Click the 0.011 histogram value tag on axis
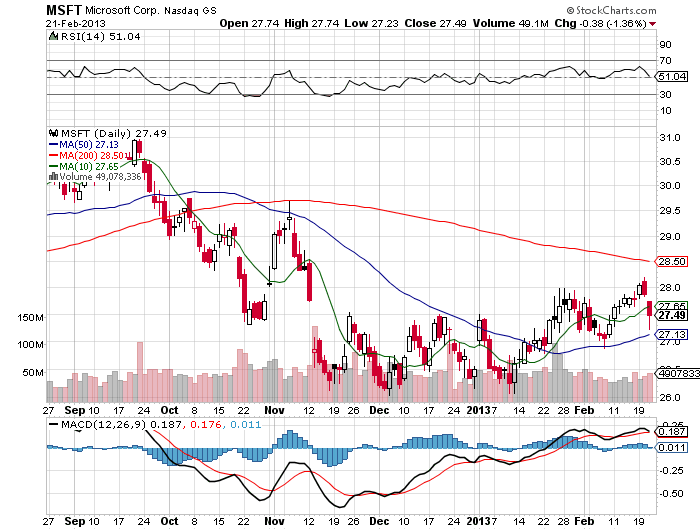This screenshot has height=530, width=700. (x=672, y=447)
